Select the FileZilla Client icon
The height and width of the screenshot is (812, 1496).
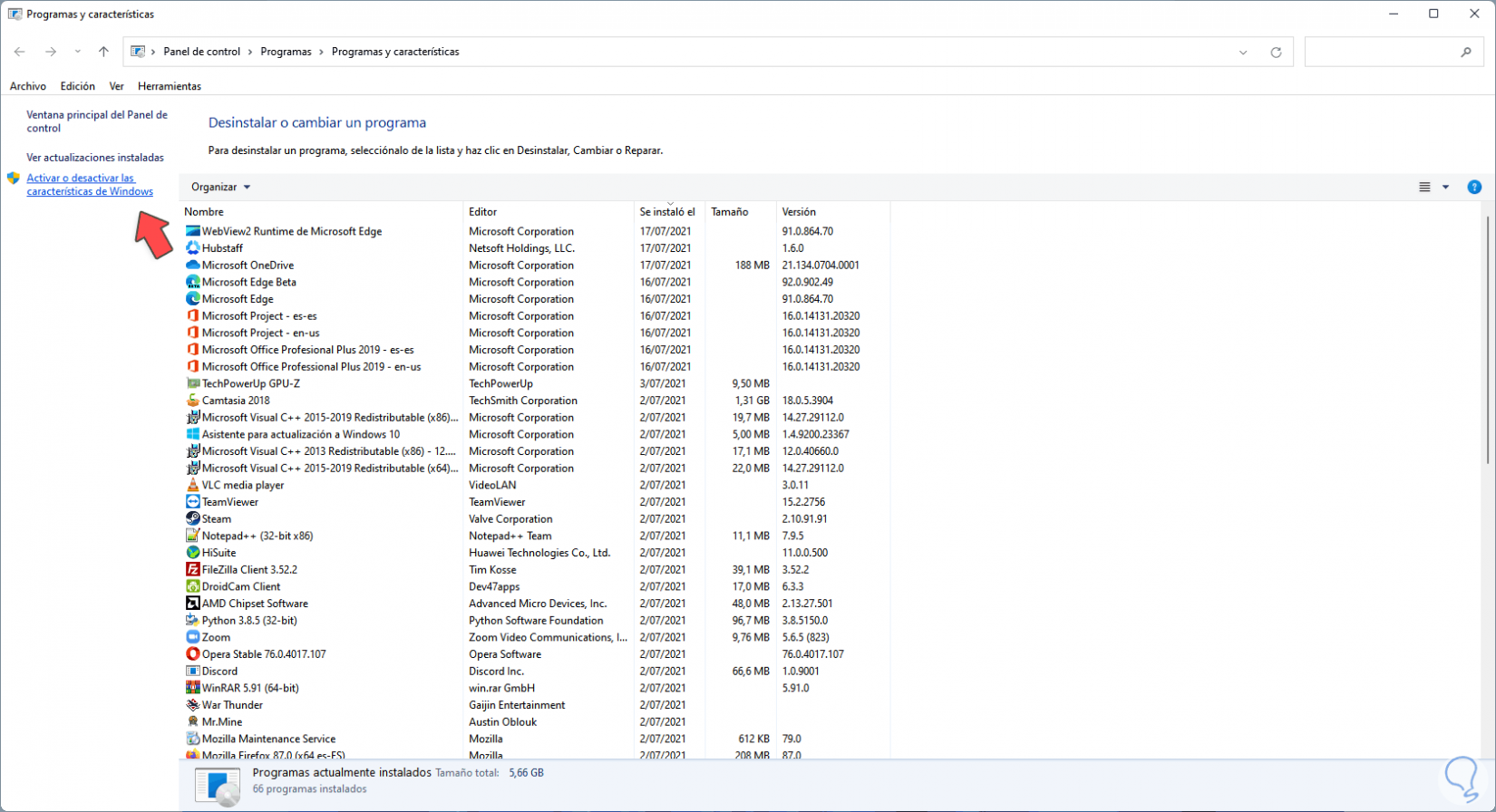coord(192,569)
